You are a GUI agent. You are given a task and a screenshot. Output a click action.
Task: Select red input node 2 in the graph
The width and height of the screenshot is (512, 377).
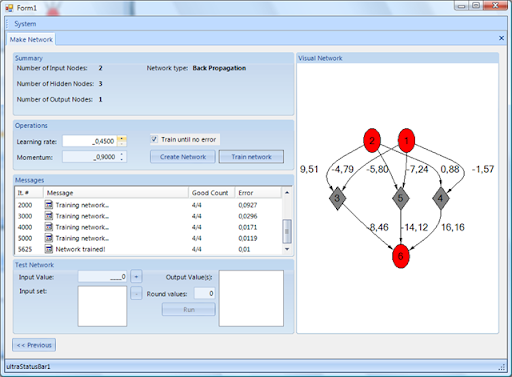[x=372, y=141]
